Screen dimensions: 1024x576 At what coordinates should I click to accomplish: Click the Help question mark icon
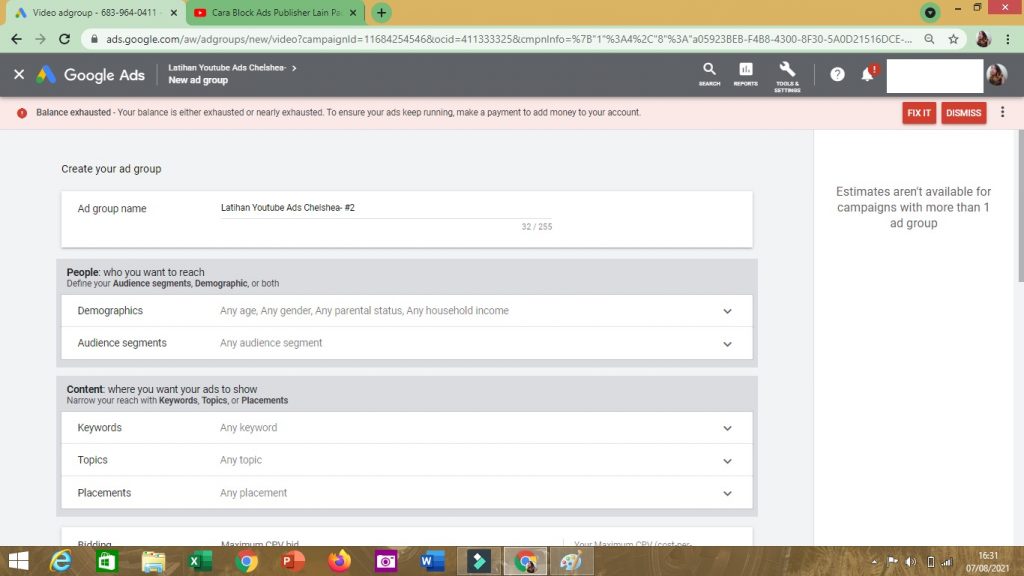837,74
